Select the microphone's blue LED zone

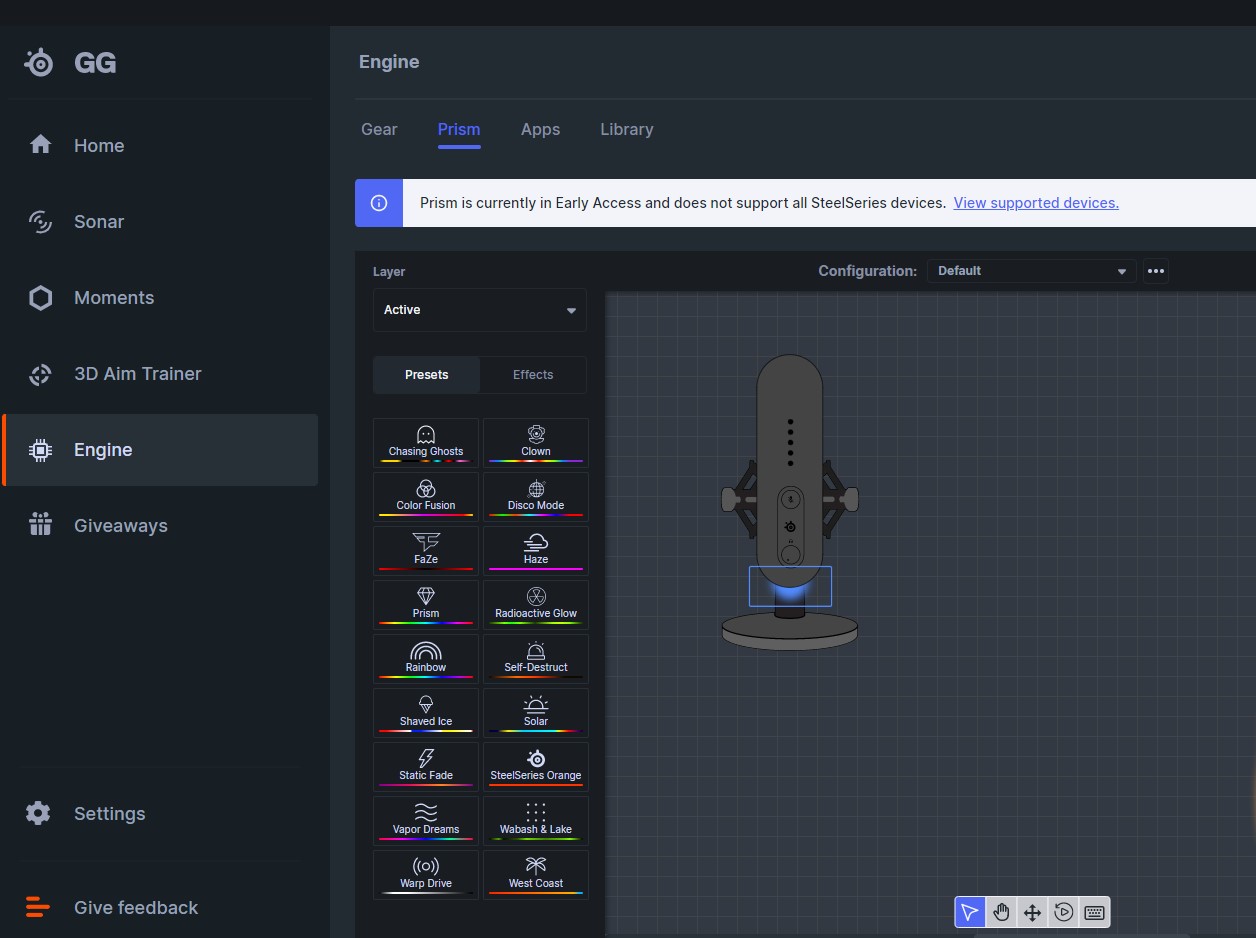pyautogui.click(x=790, y=588)
